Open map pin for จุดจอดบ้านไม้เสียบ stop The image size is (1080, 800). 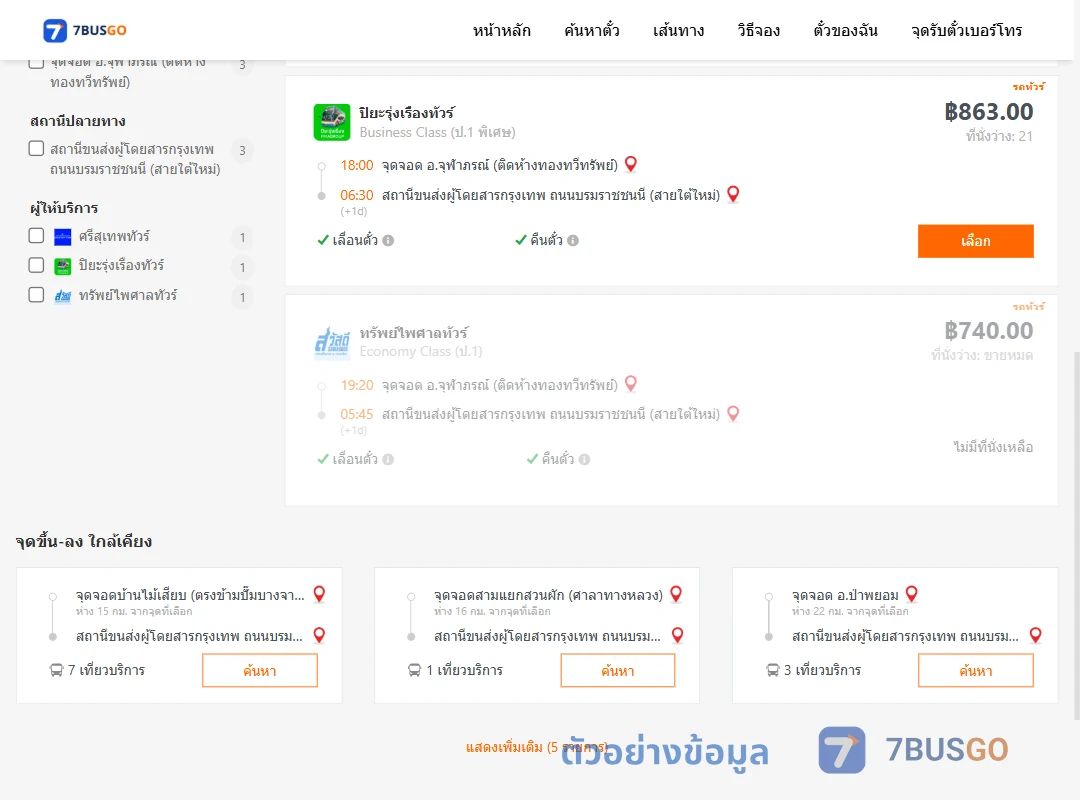pyautogui.click(x=319, y=594)
